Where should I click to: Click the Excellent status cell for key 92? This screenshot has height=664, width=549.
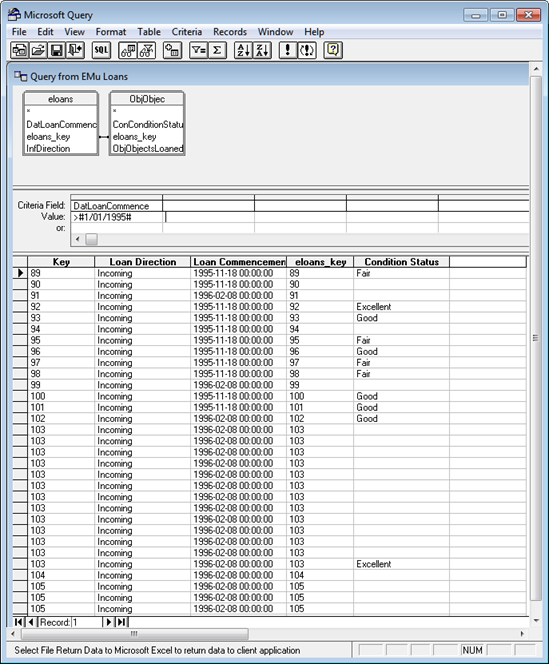pos(402,307)
